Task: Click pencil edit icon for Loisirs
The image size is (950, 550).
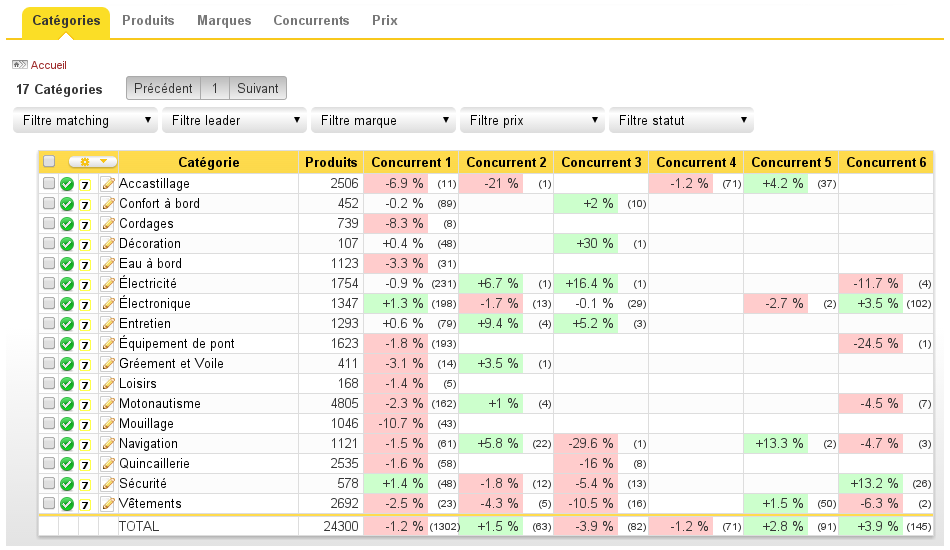Action: point(108,383)
